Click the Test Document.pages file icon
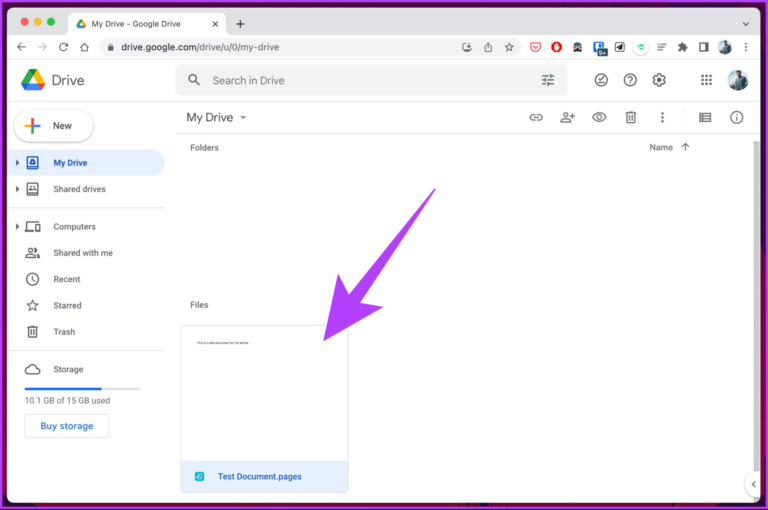This screenshot has width=768, height=510. point(199,476)
